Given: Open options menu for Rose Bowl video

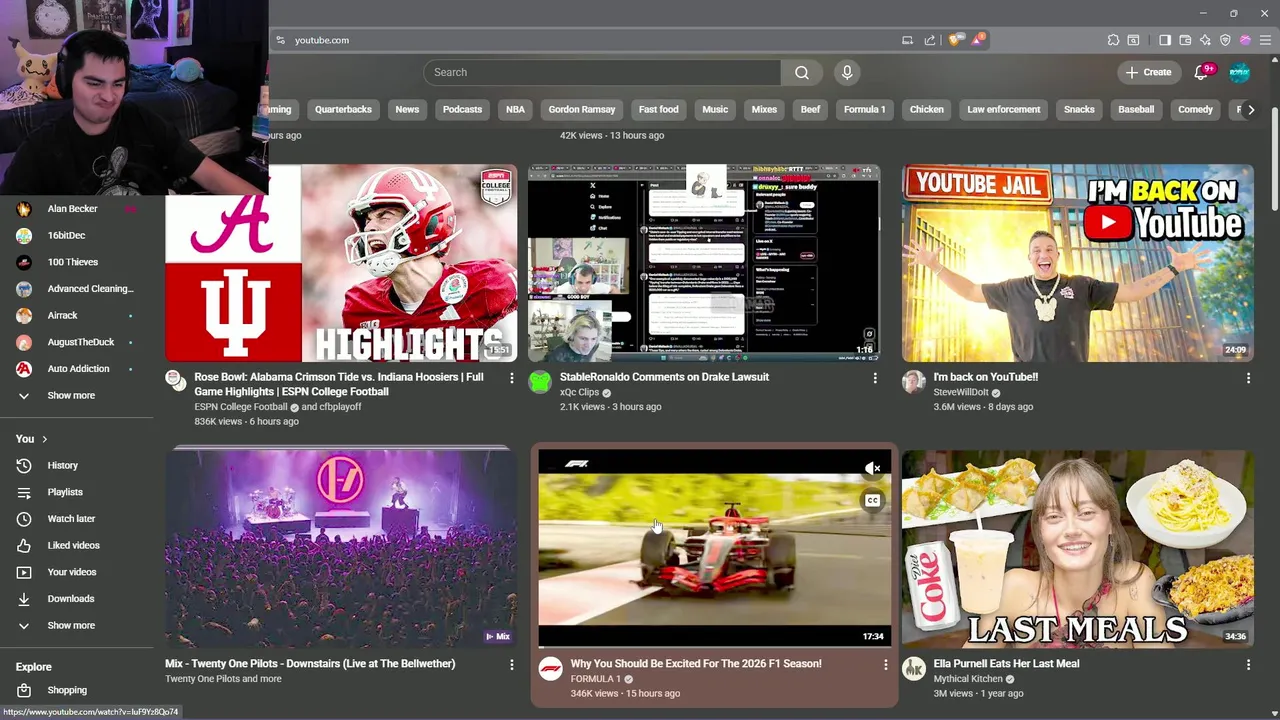Looking at the screenshot, I should coord(511,378).
